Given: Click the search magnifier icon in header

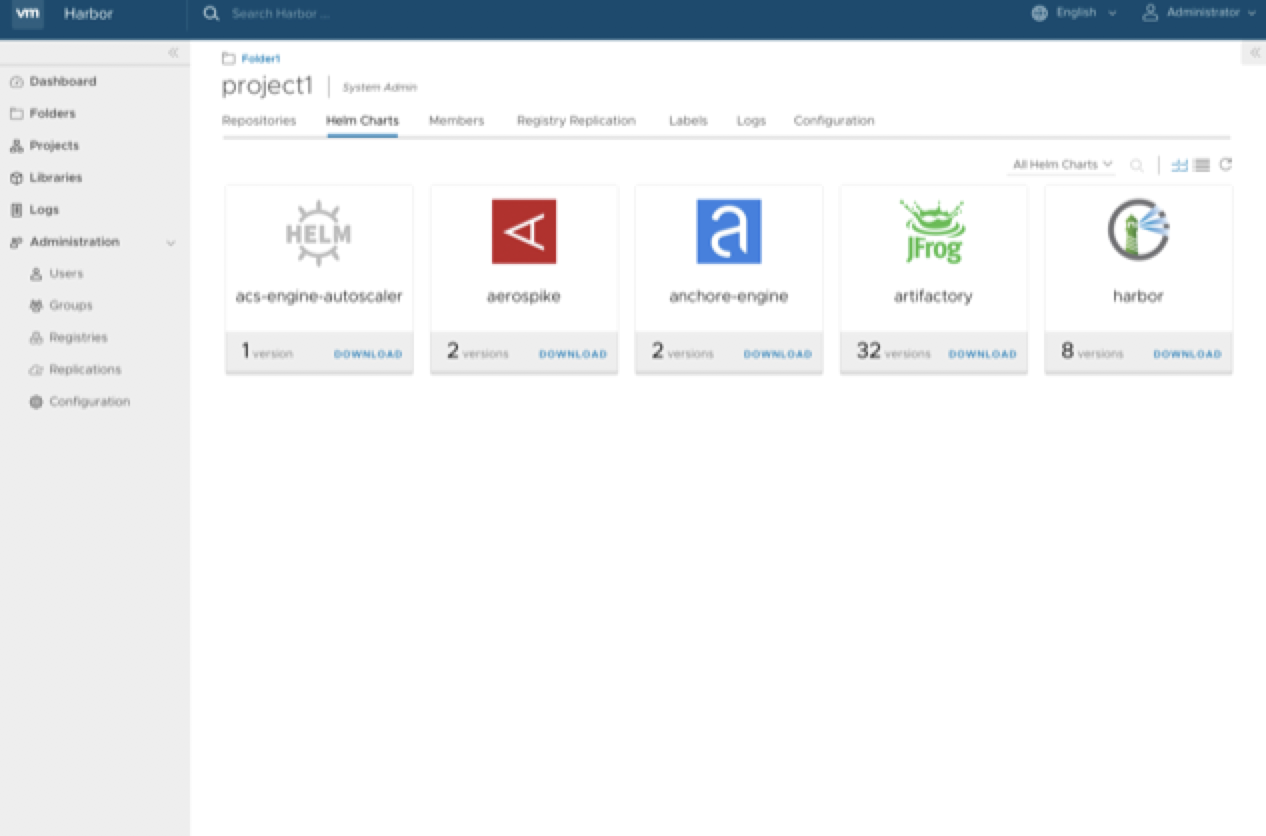Looking at the screenshot, I should (211, 14).
